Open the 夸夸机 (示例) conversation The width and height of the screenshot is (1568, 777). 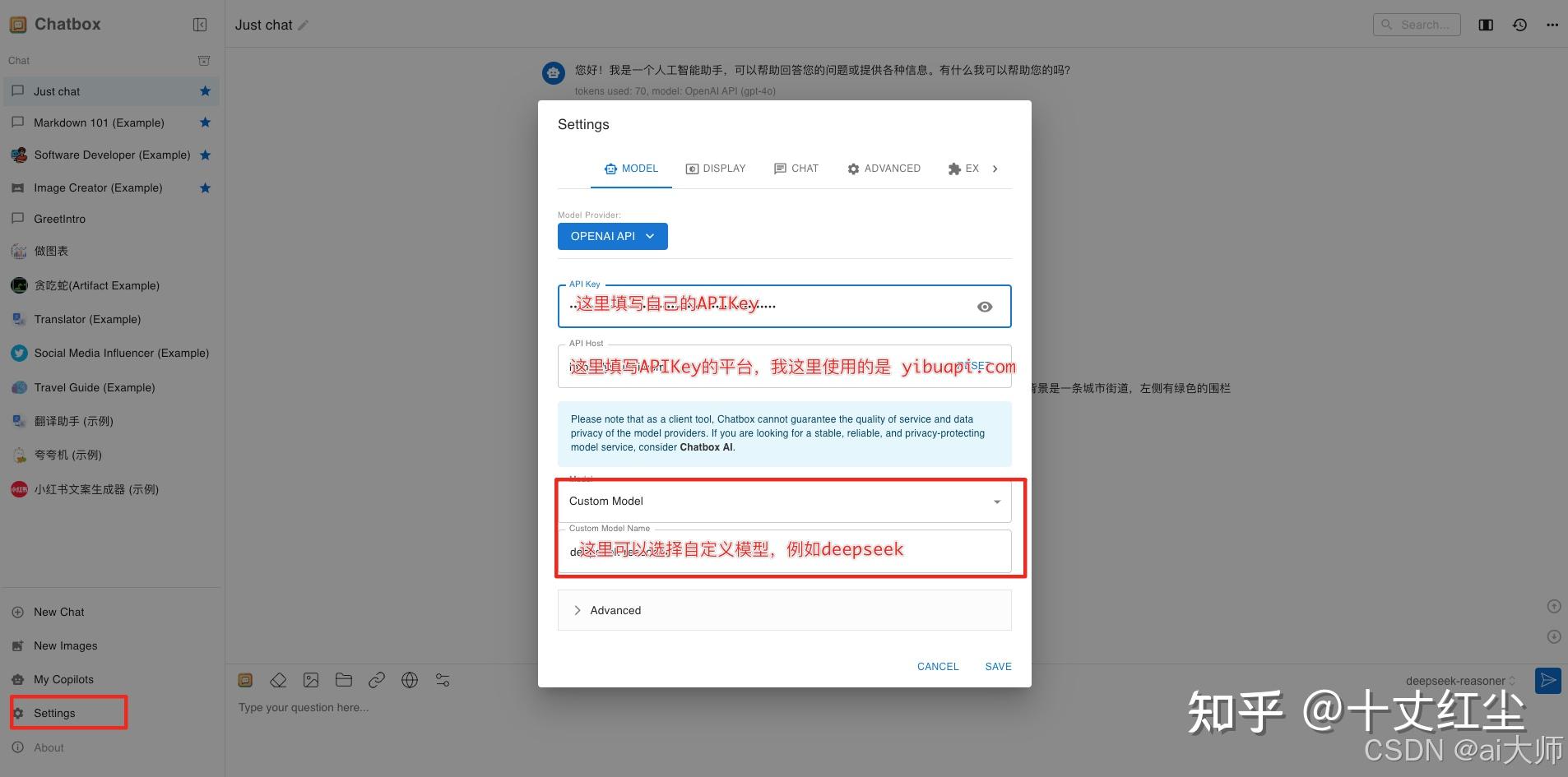[111, 455]
